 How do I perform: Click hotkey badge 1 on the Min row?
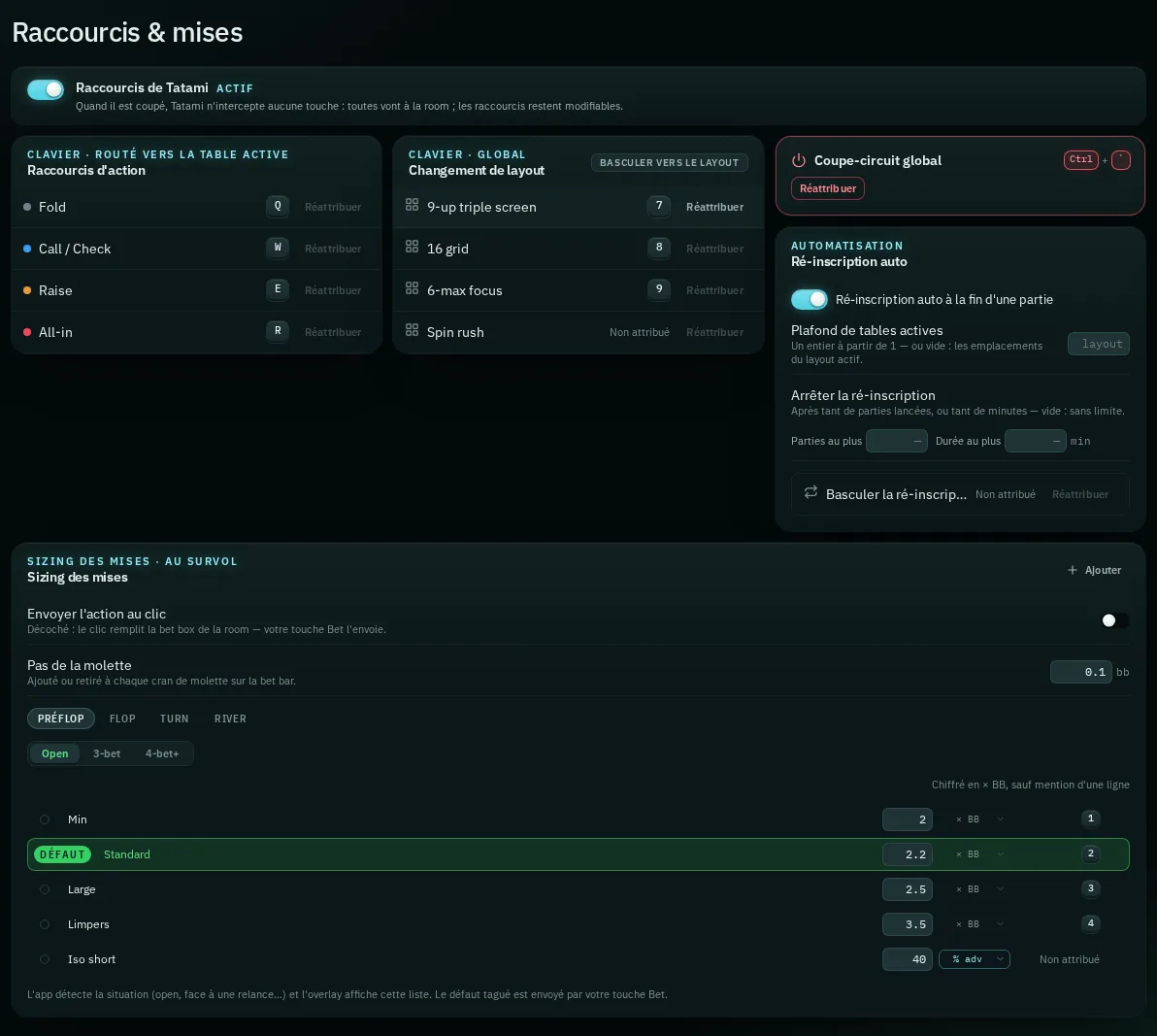[1091, 819]
